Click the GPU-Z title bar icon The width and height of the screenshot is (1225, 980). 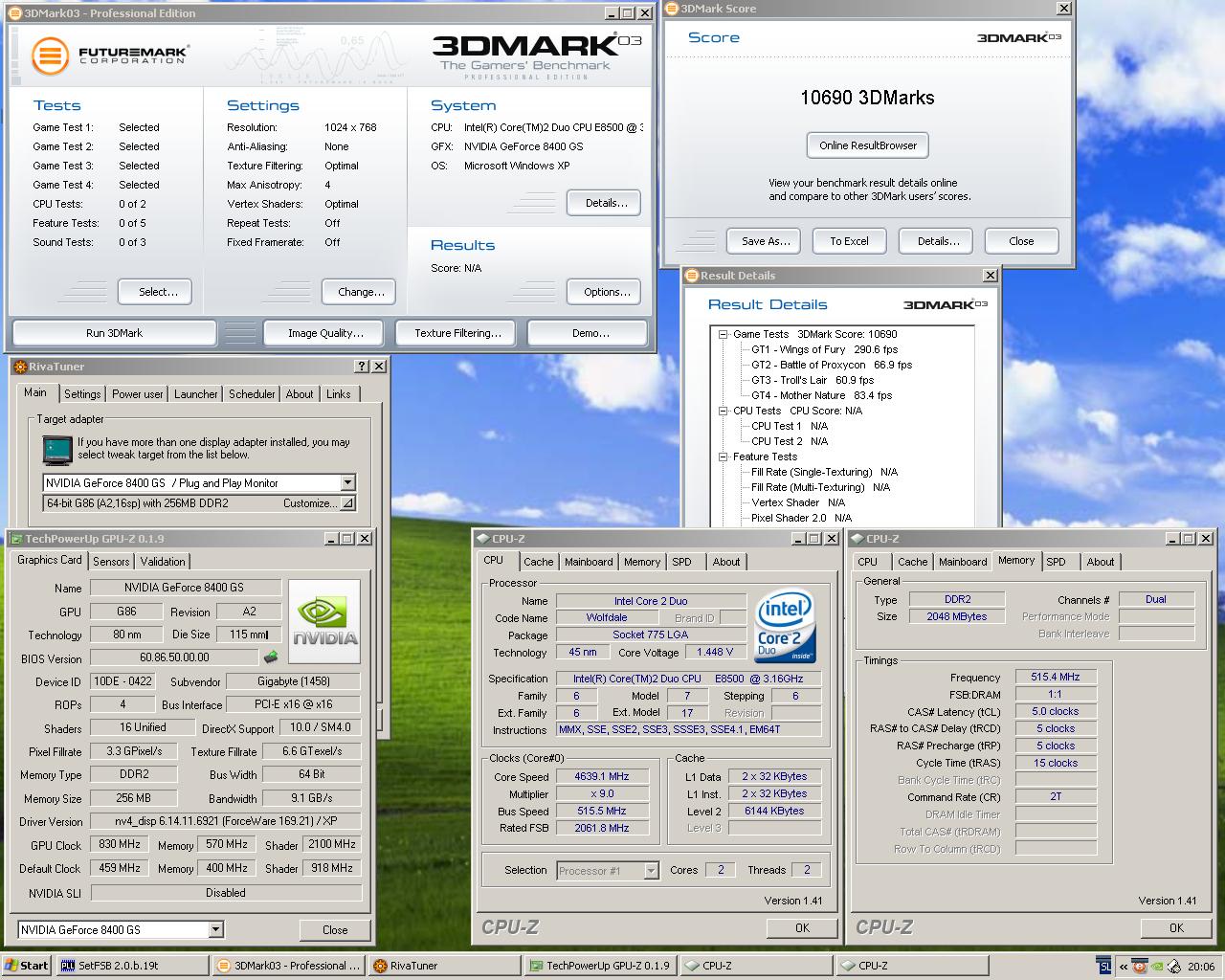[15, 539]
